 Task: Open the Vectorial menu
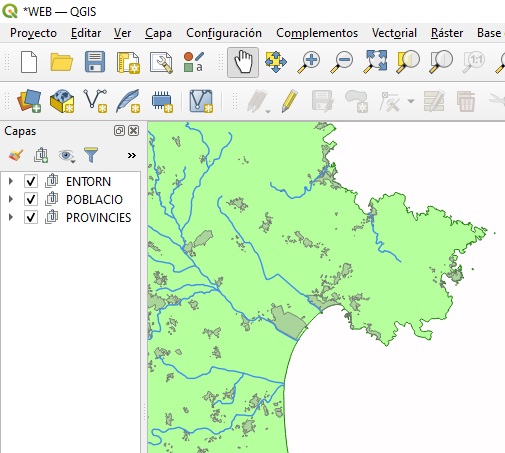pos(394,33)
